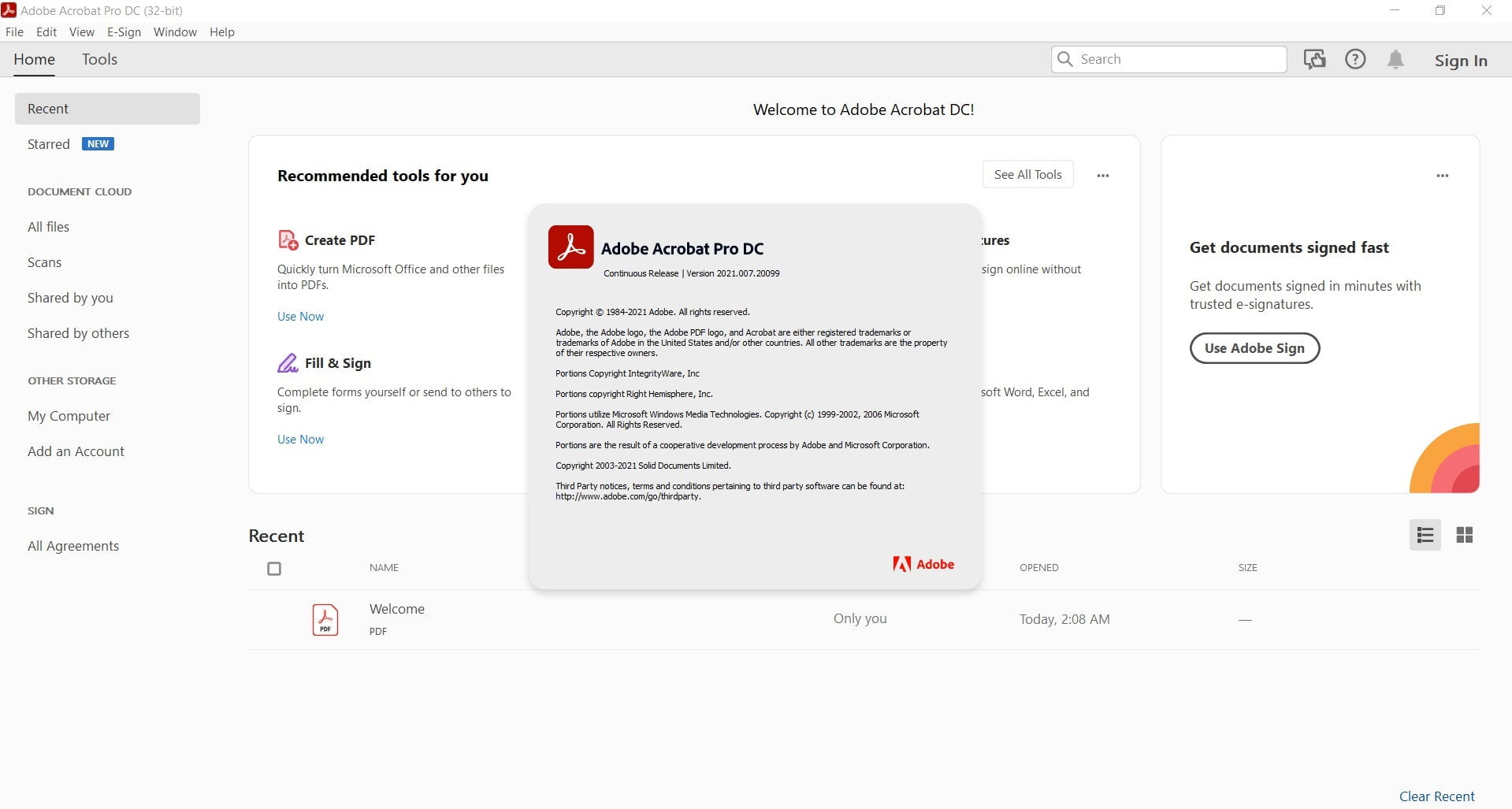This screenshot has height=809, width=1512.
Task: Open the recommended tools more options menu
Action: point(1103,176)
